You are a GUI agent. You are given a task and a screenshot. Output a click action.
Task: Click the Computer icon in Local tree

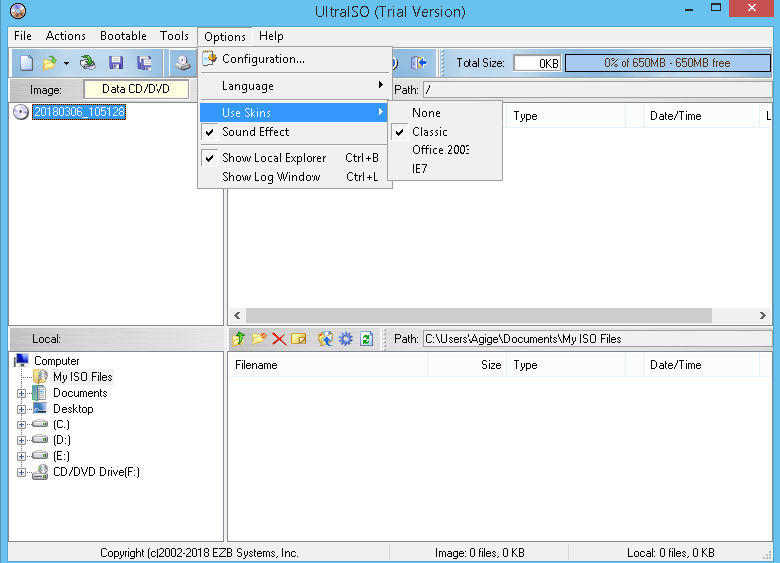tap(21, 360)
